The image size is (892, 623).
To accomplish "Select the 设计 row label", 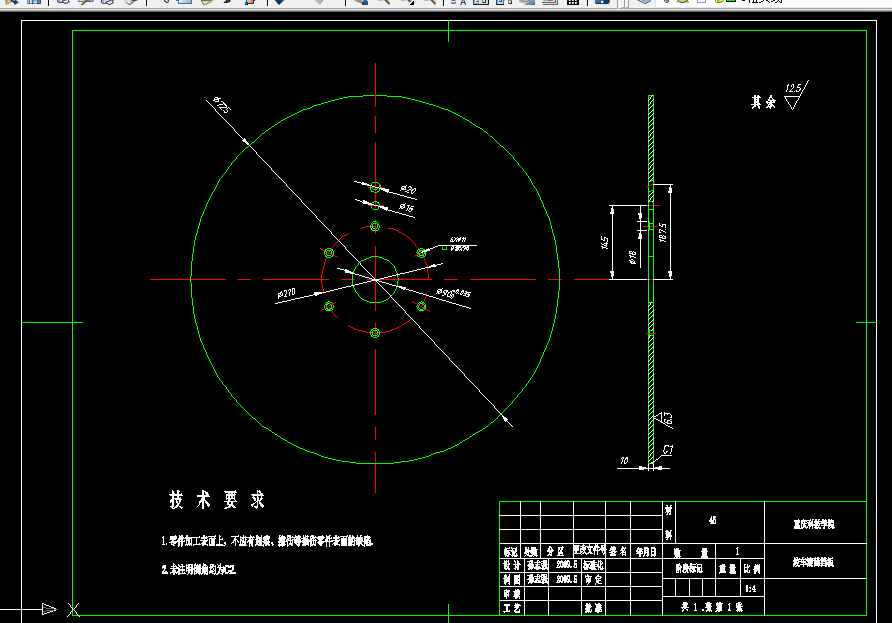I will pos(511,565).
